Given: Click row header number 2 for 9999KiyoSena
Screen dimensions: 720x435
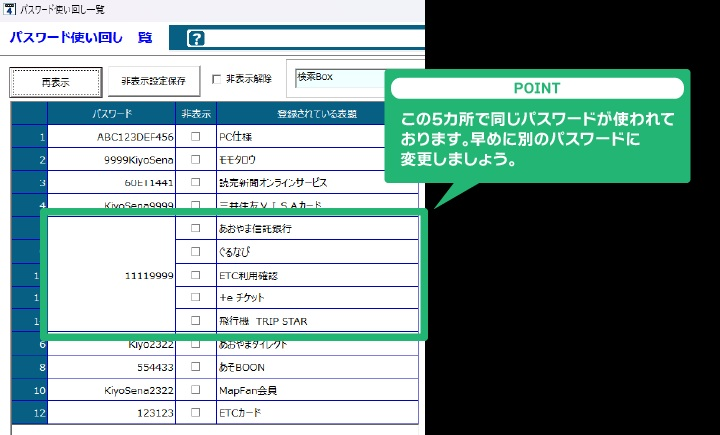Looking at the screenshot, I should pyautogui.click(x=29, y=159).
